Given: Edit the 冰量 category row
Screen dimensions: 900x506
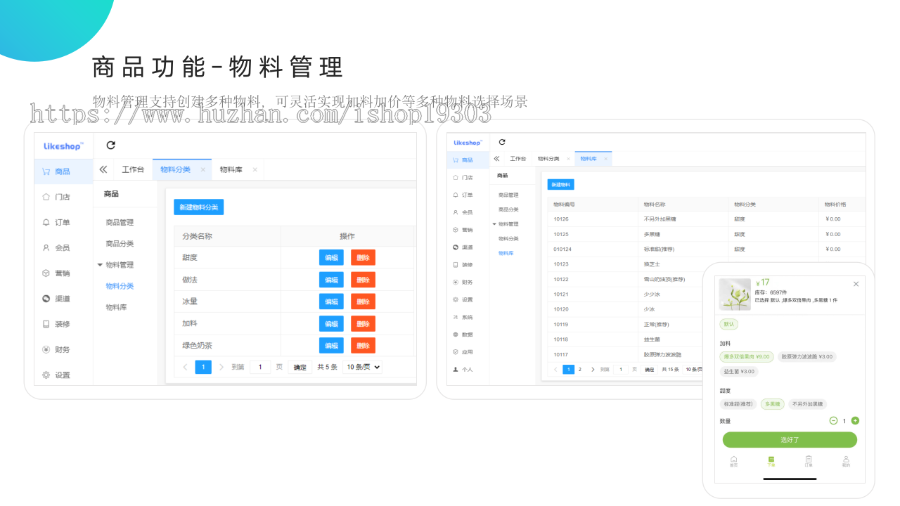Looking at the screenshot, I should (x=331, y=302).
